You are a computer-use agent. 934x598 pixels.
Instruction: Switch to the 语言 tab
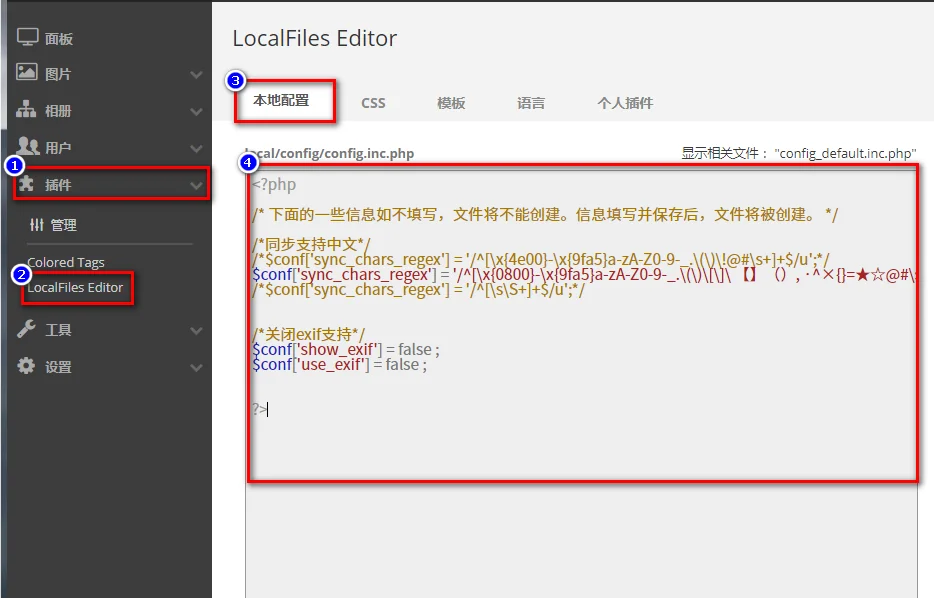[531, 103]
